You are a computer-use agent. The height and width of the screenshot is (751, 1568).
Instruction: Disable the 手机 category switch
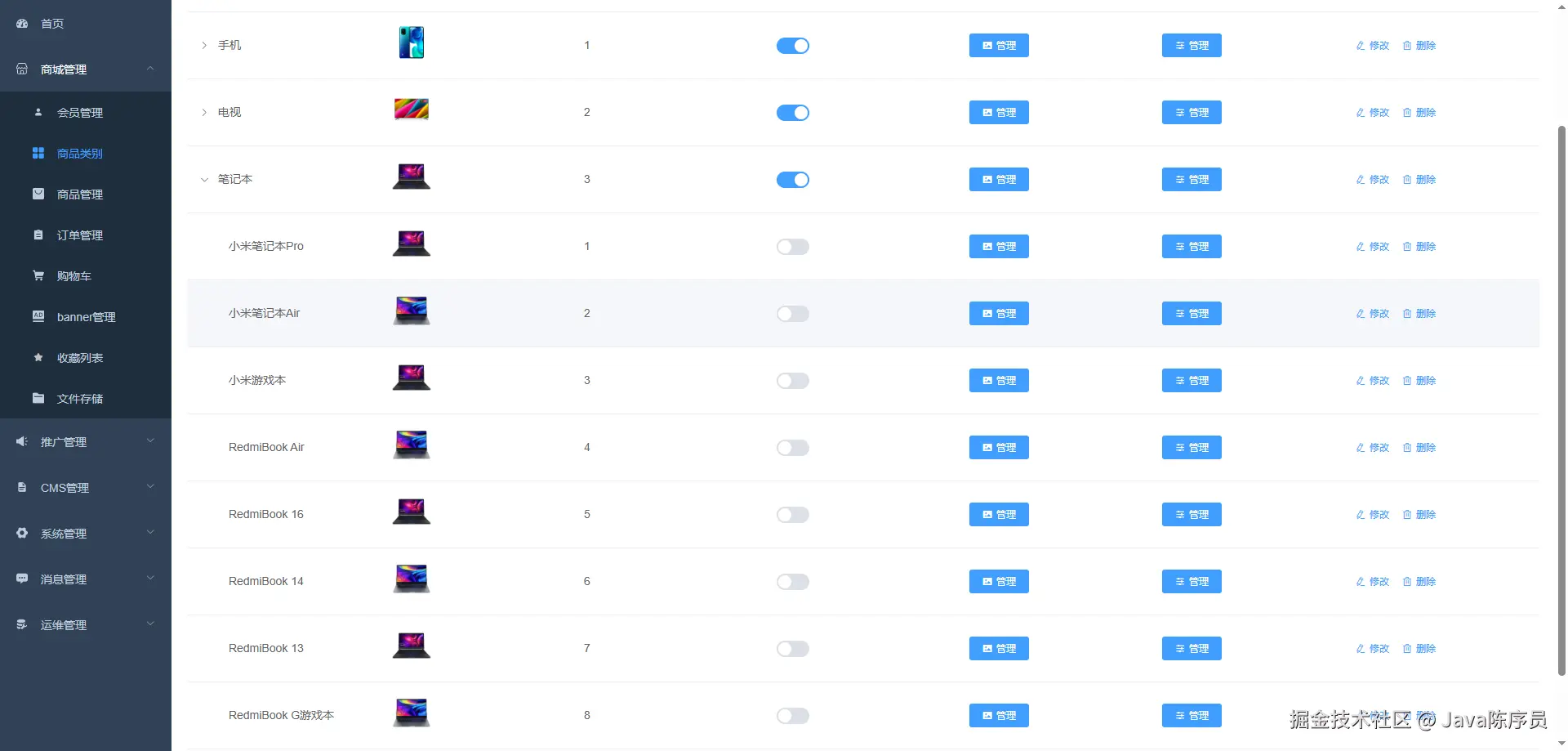tap(792, 46)
